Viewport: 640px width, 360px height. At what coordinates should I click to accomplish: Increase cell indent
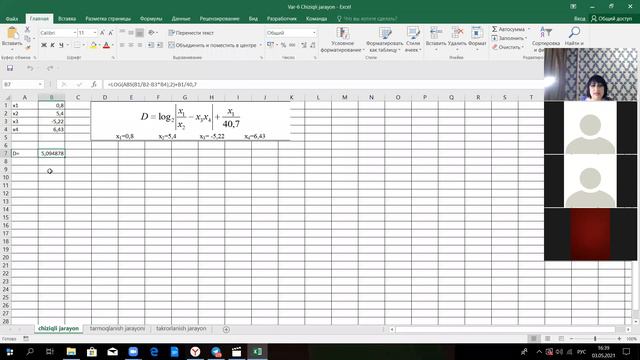[x=160, y=45]
